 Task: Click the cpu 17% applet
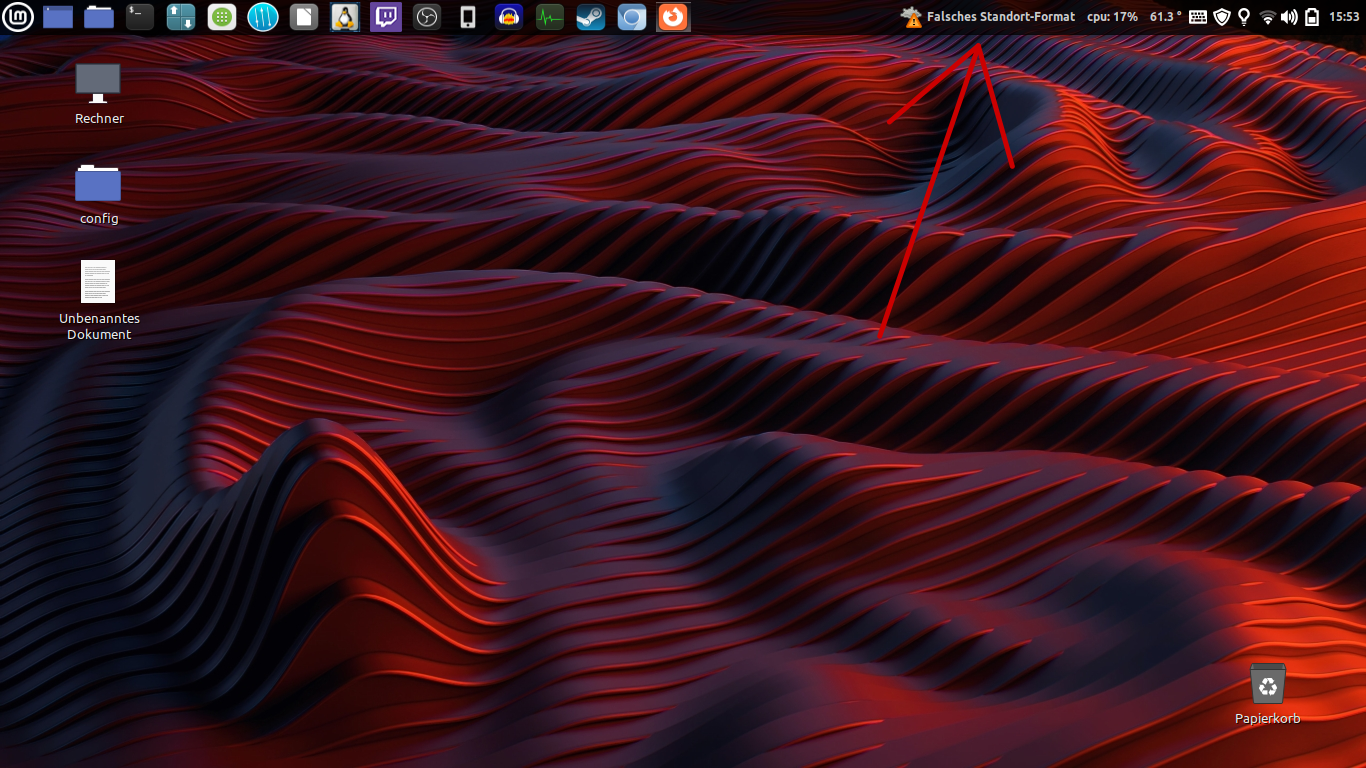click(1112, 17)
